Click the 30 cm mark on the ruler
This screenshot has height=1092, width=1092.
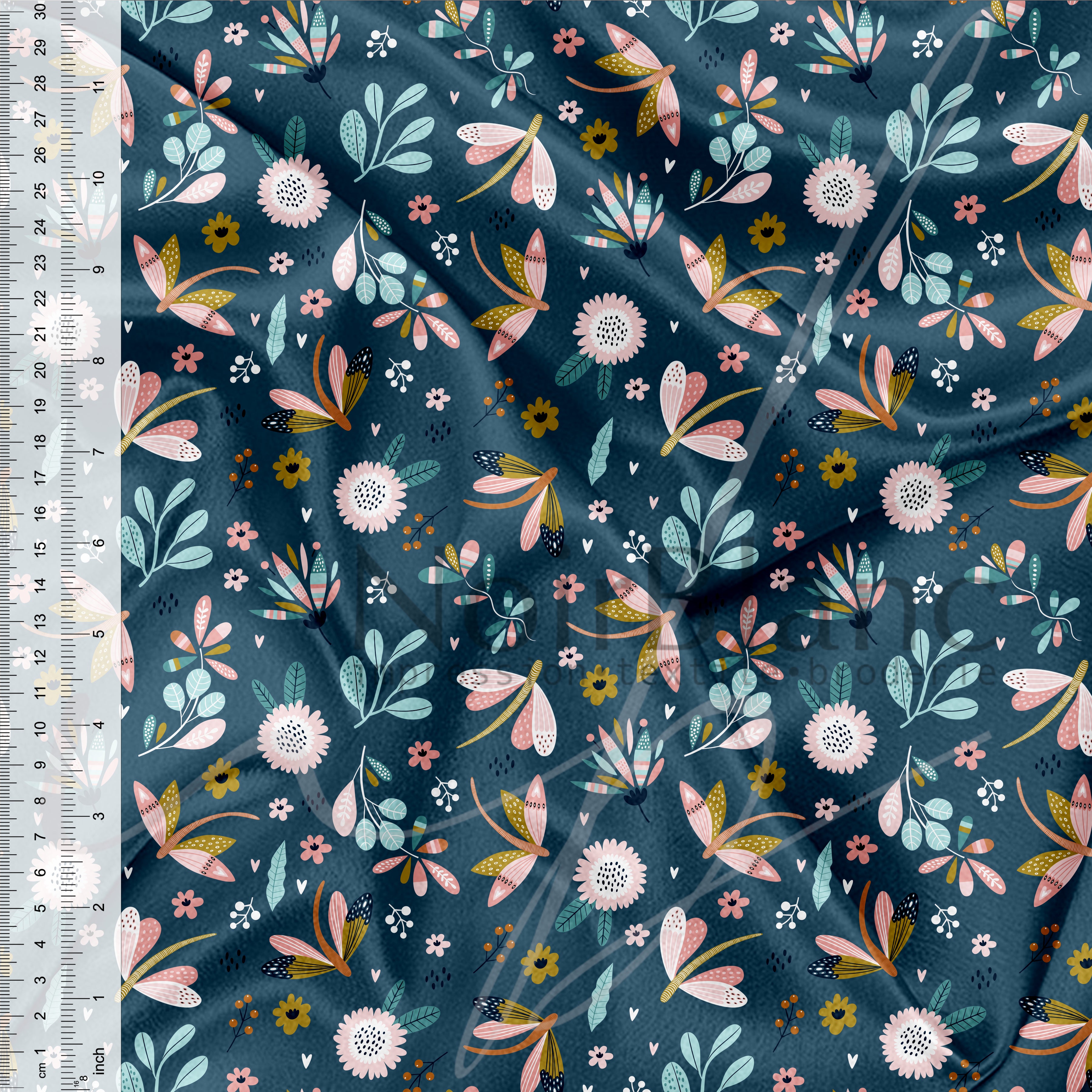[x=40, y=11]
